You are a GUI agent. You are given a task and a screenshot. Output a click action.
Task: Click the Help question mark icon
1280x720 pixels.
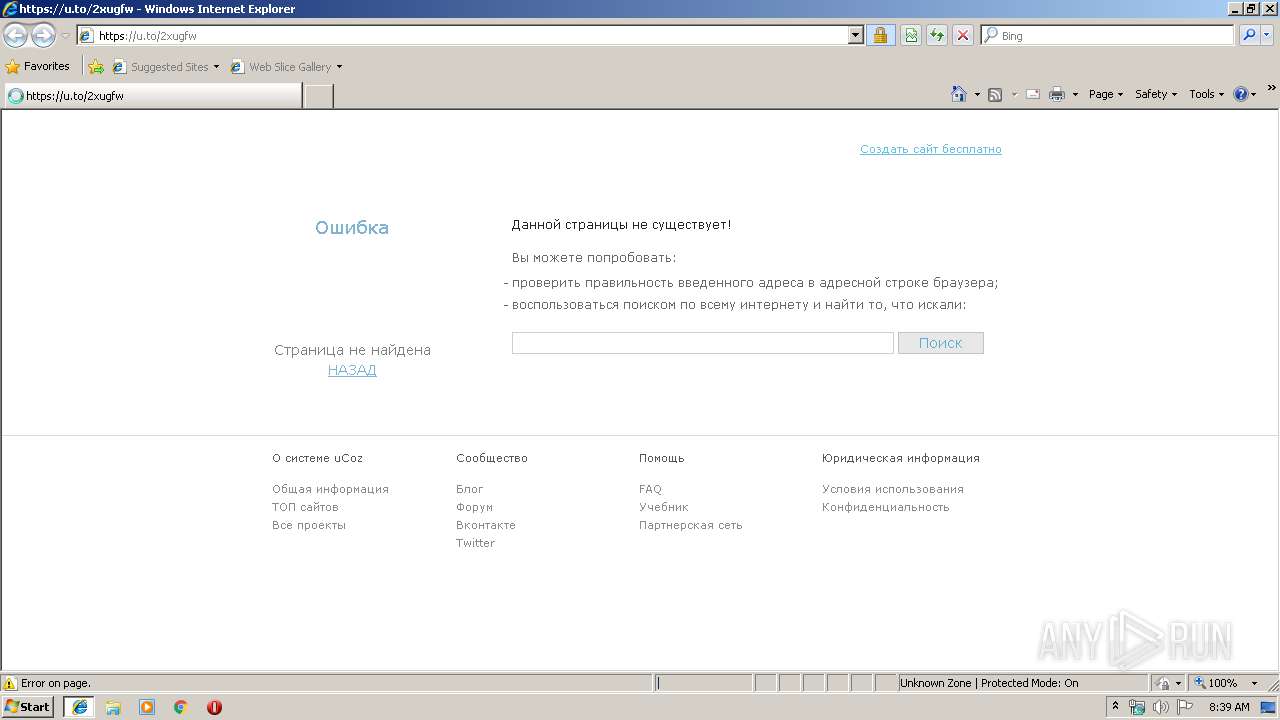click(1241, 94)
